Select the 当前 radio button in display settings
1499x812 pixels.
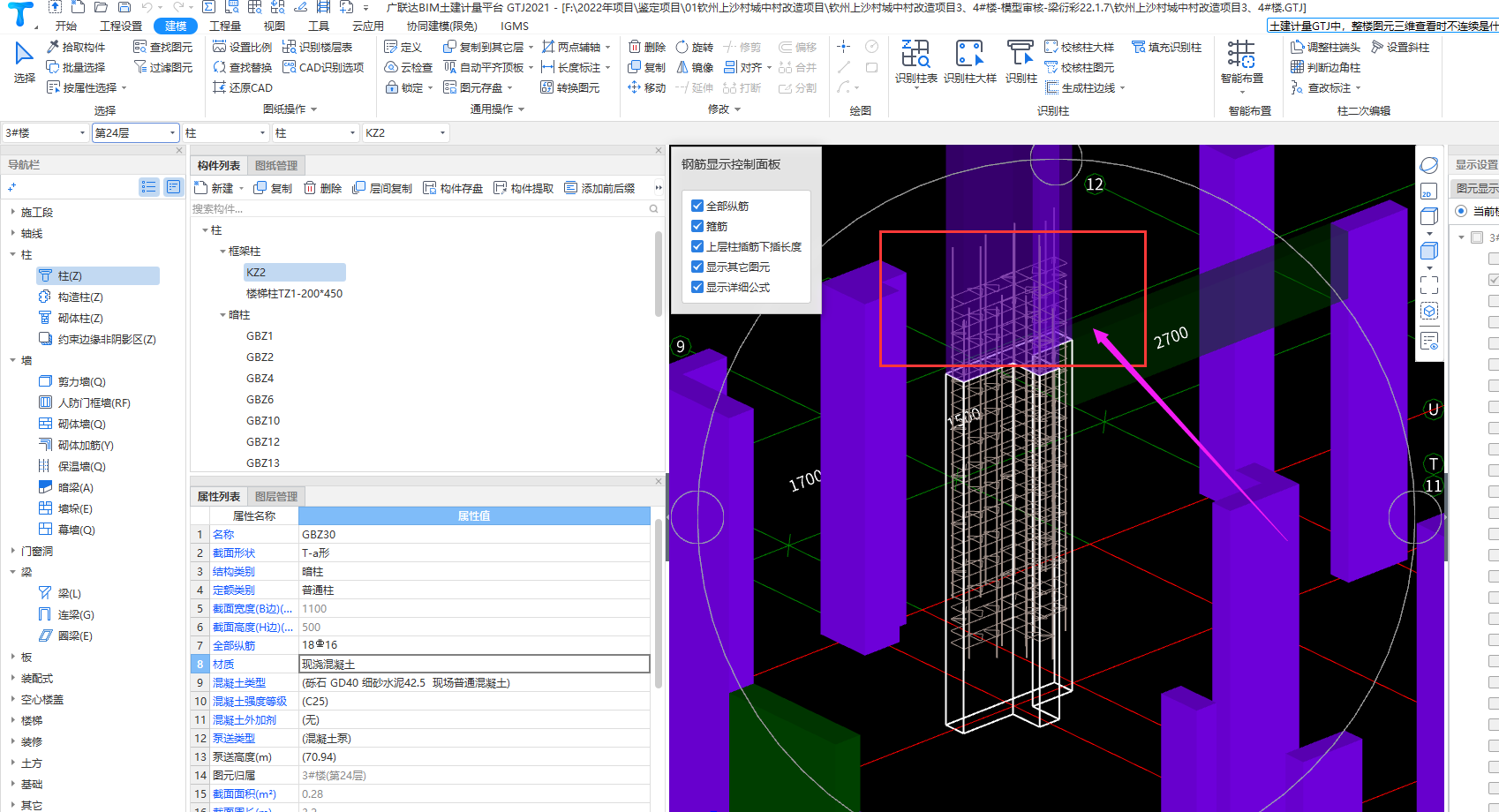coord(1461,211)
